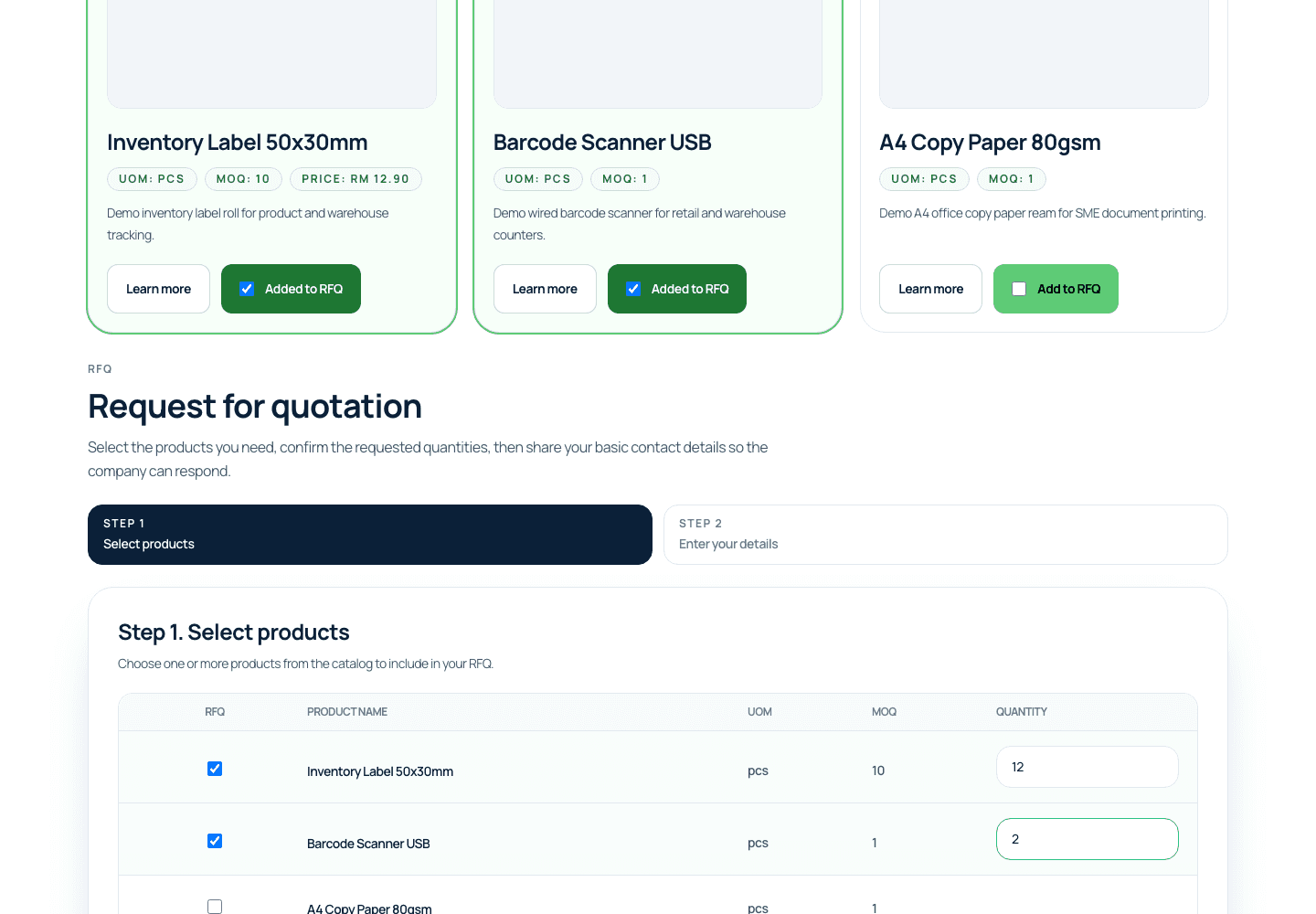Click the Inventory Label 50x30mm image placeholder
Viewport: 1316px width, 914px height.
(271, 54)
